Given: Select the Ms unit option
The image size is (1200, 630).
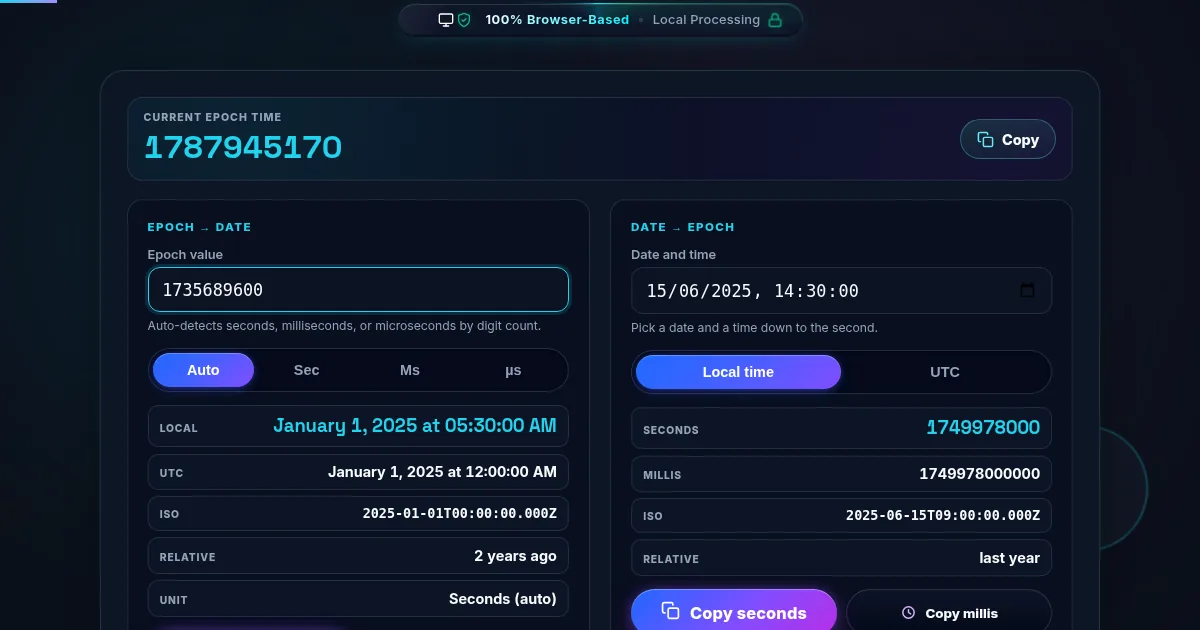Looking at the screenshot, I should tap(410, 370).
